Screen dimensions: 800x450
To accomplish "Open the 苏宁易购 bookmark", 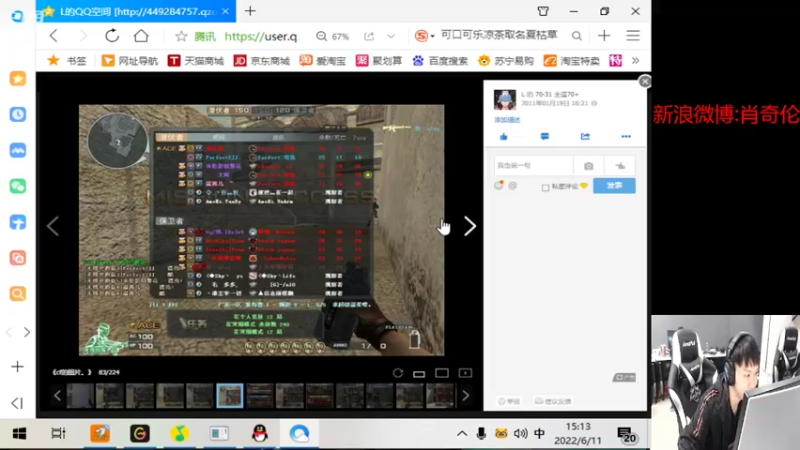I will (506, 61).
